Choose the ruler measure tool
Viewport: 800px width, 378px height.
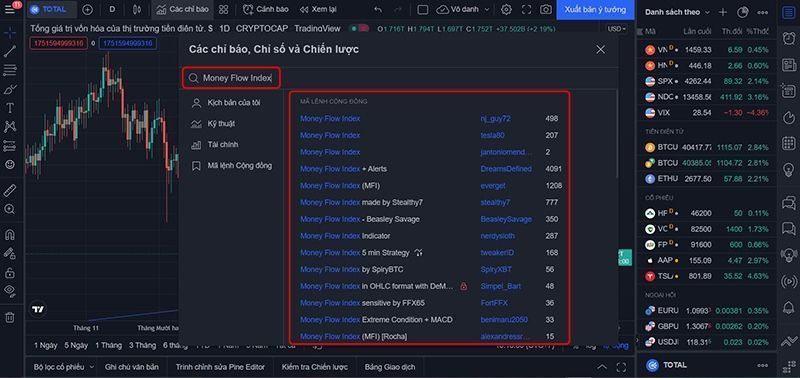(x=10, y=190)
